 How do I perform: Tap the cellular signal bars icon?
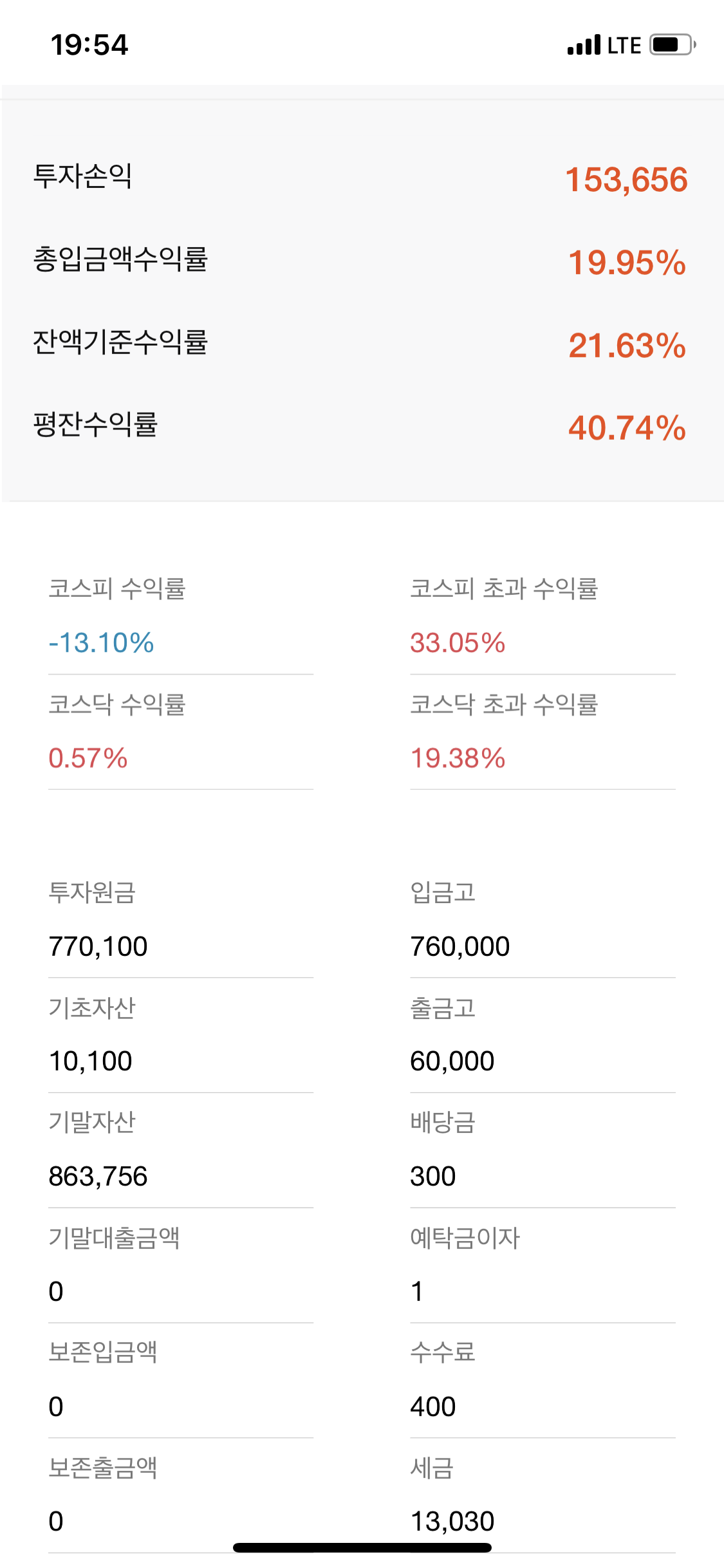tap(584, 46)
